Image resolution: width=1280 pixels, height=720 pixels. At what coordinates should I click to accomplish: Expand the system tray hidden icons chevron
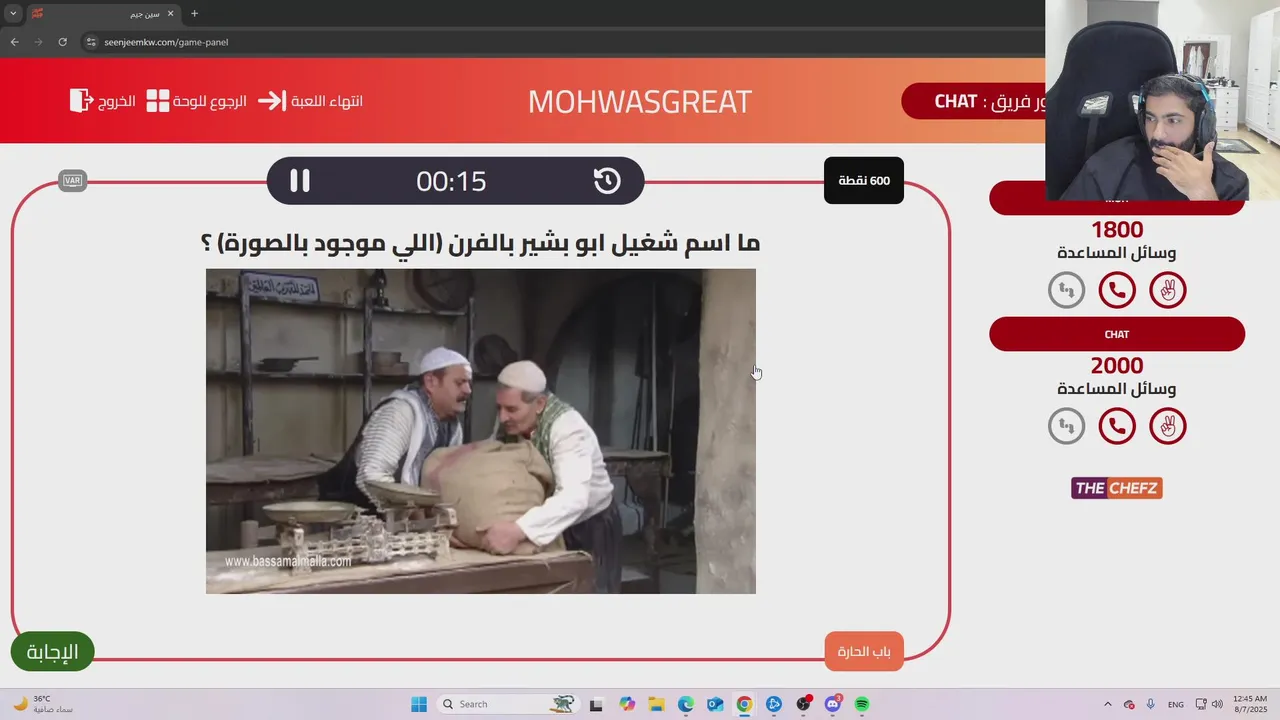tap(1108, 704)
